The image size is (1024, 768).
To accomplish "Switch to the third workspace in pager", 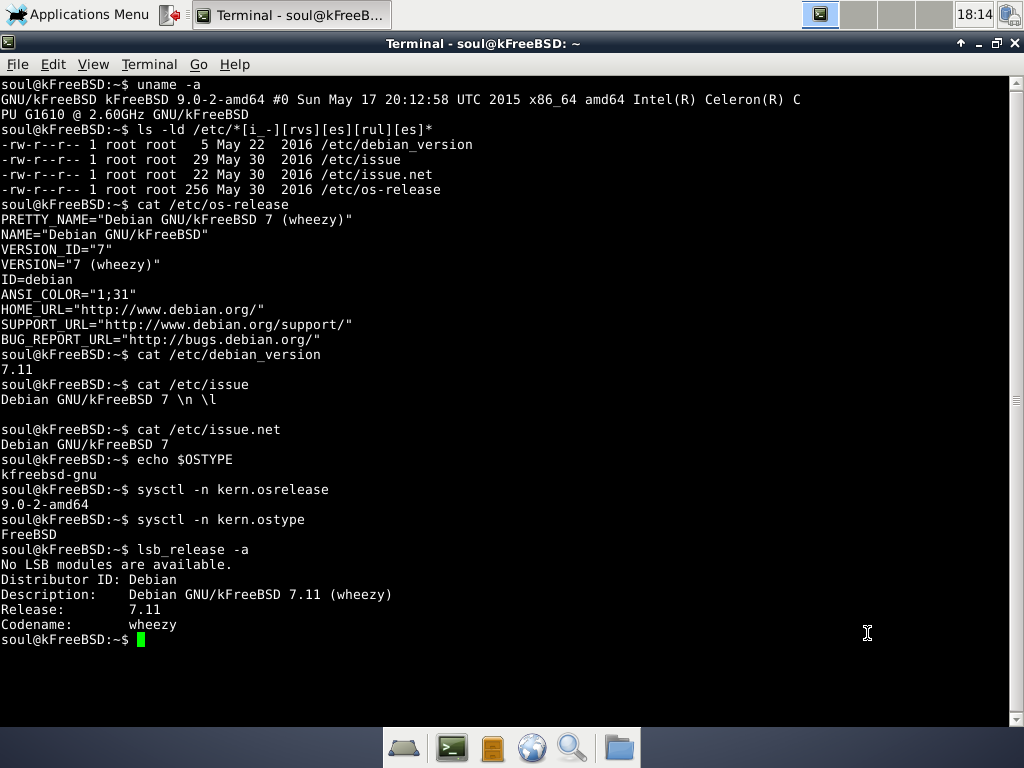I will tap(896, 14).
